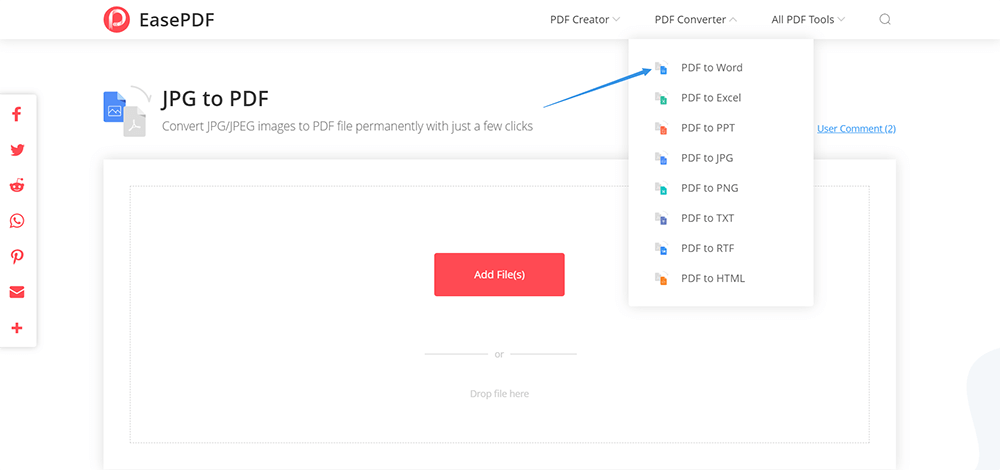Share page via WhatsApp icon
The height and width of the screenshot is (470, 1000).
(17, 221)
